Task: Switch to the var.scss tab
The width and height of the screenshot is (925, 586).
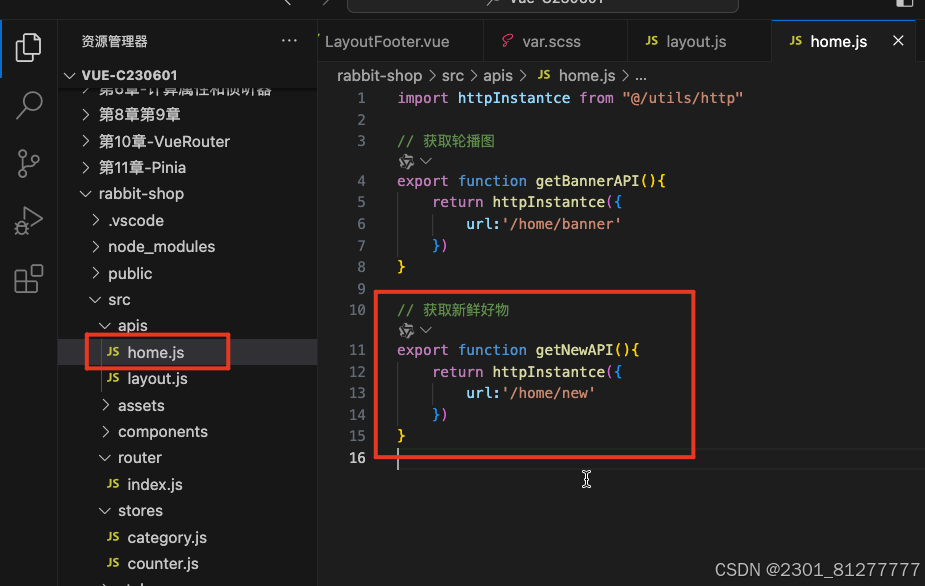Action: click(555, 41)
